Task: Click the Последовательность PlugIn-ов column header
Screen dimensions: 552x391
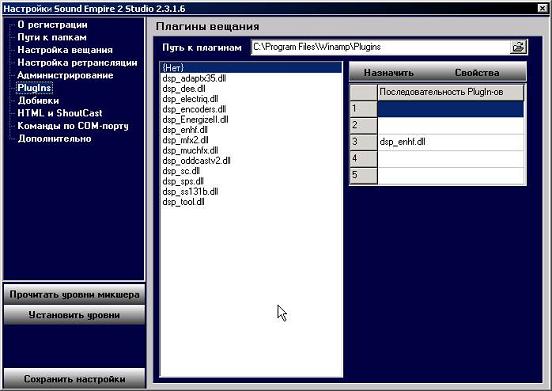Action: [x=451, y=92]
